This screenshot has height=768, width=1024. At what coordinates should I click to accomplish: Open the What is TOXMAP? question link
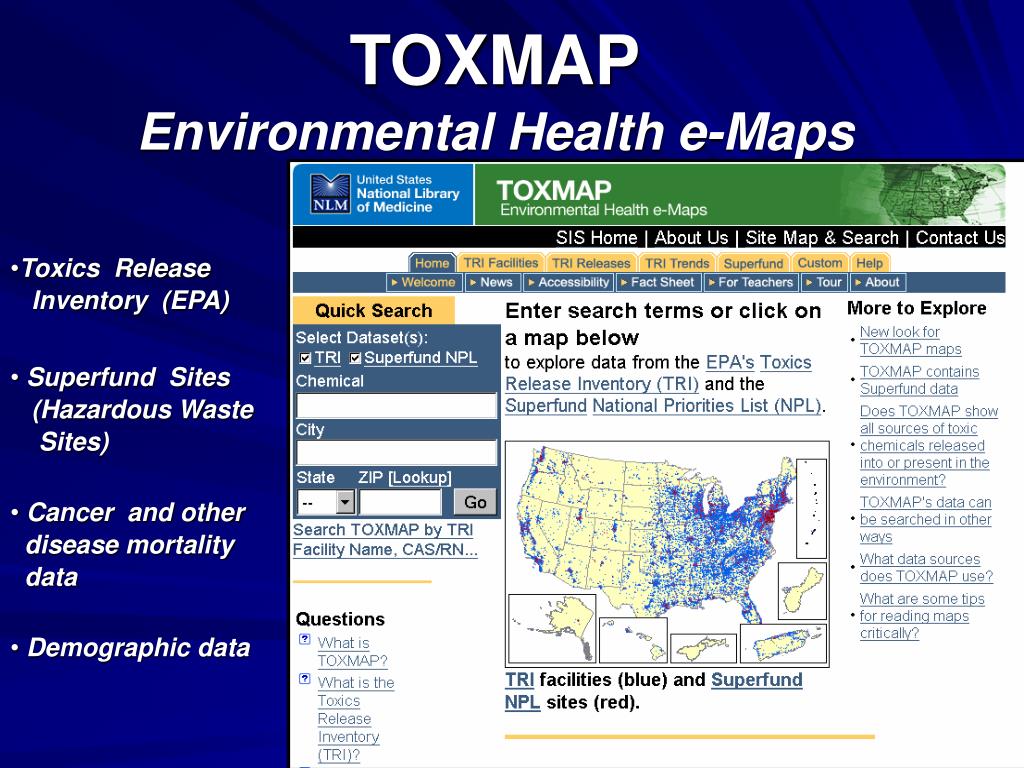pyautogui.click(x=352, y=652)
